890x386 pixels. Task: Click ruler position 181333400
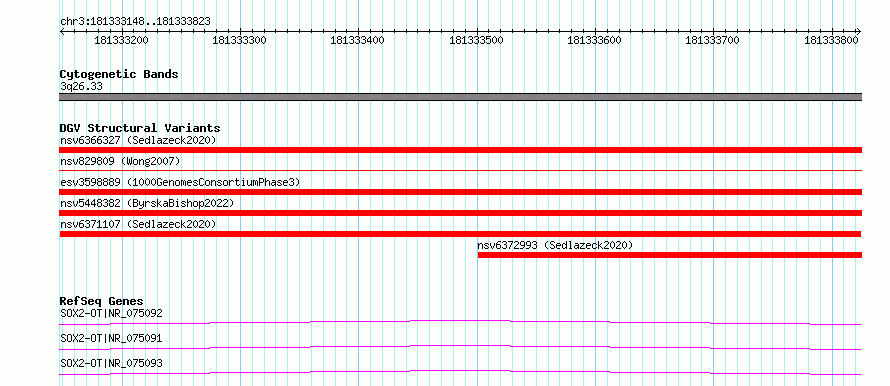click(x=358, y=41)
